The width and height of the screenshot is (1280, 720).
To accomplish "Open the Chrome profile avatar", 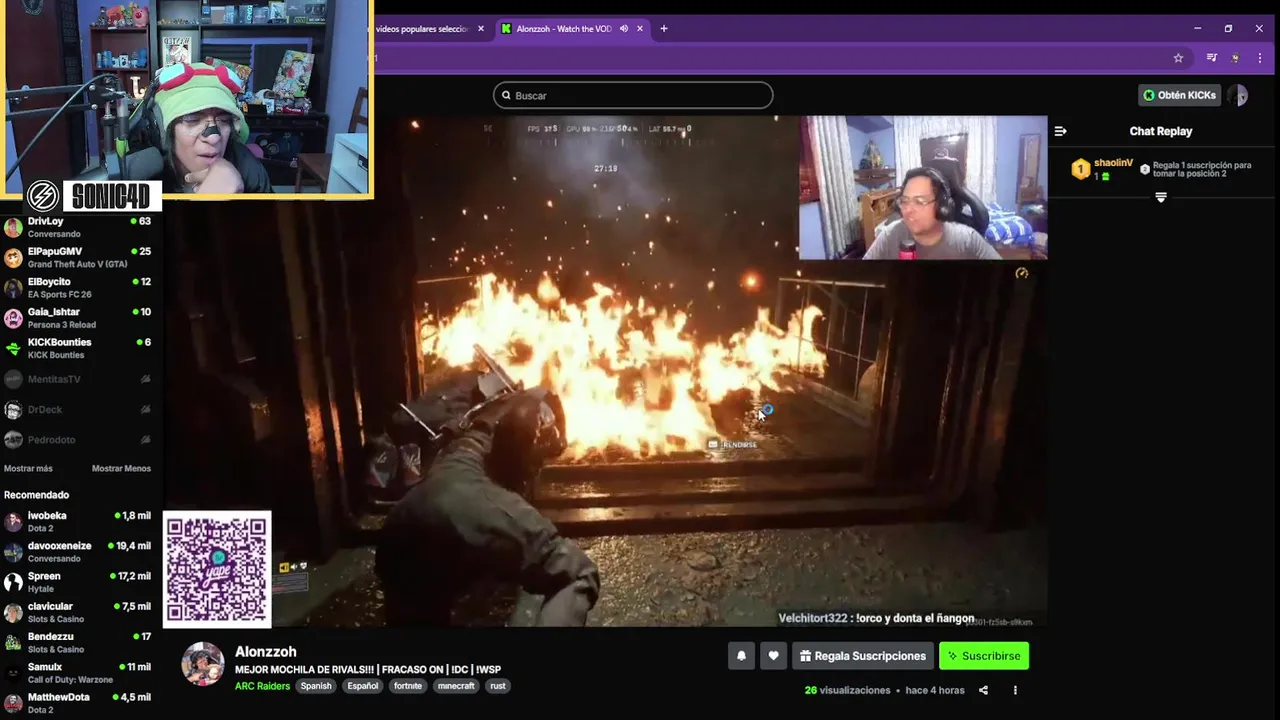I will (x=1235, y=58).
